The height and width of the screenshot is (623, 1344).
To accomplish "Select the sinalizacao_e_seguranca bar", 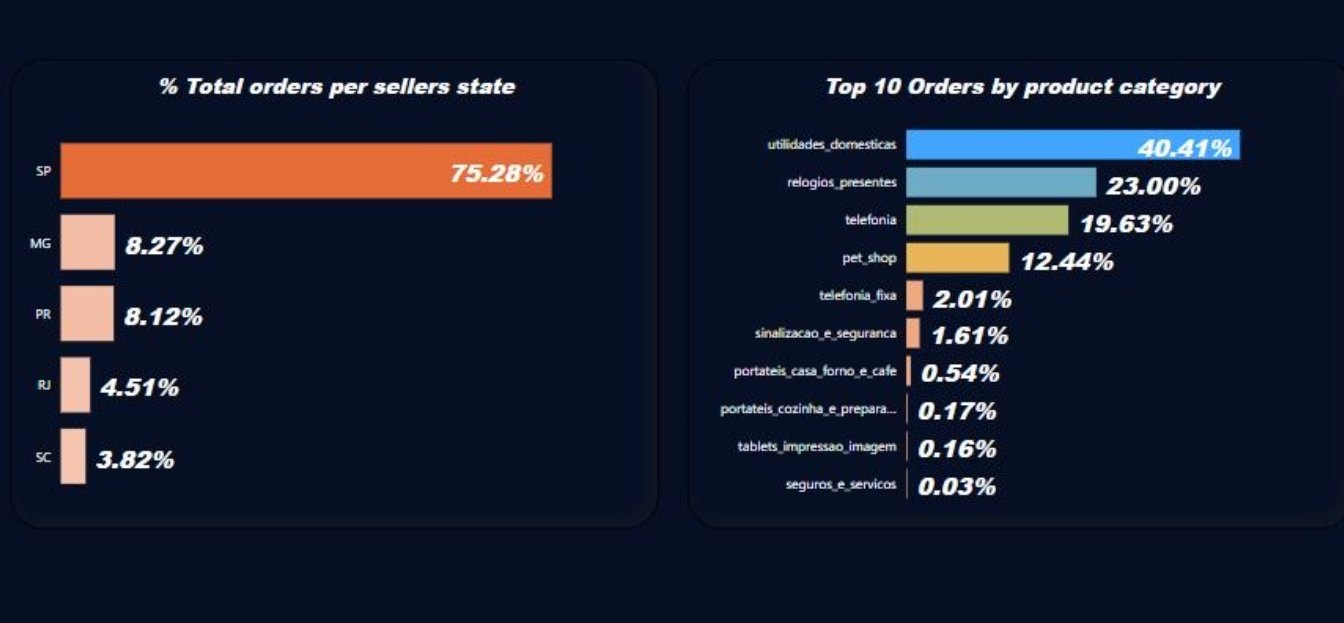I will point(913,333).
